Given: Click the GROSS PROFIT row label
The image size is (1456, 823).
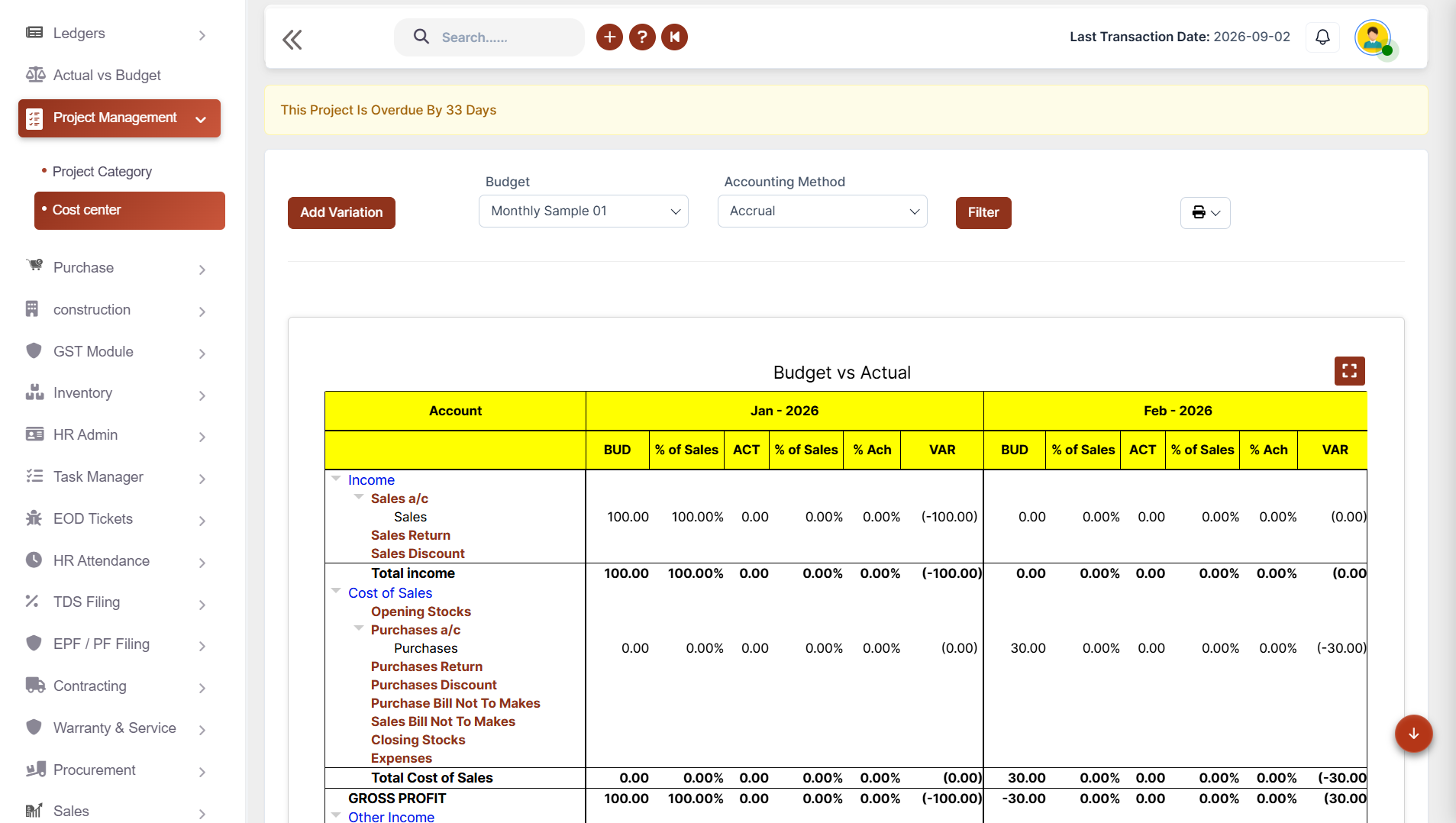Looking at the screenshot, I should point(397,798).
